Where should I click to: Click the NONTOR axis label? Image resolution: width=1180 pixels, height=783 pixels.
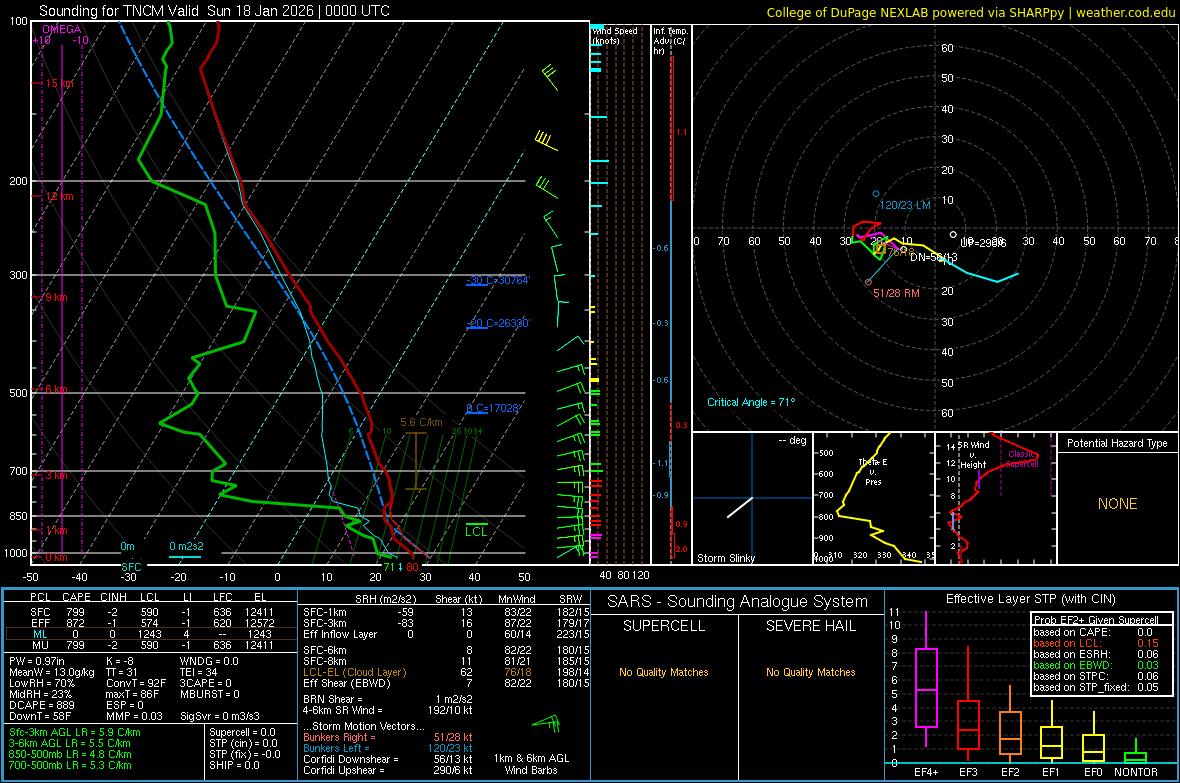tap(1136, 772)
